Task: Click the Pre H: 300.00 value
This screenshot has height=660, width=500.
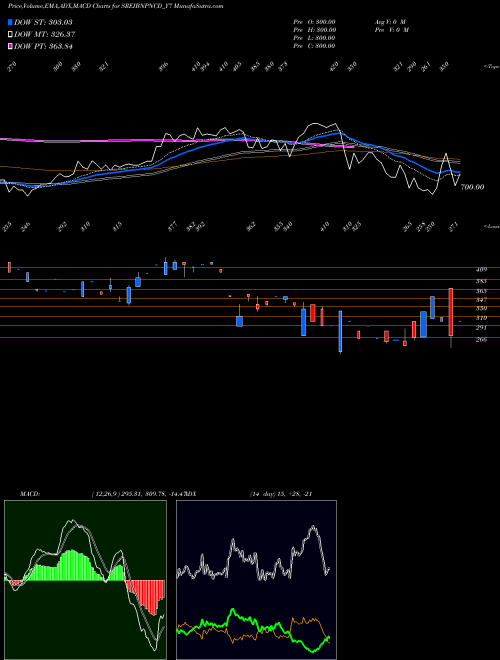Action: (314, 30)
